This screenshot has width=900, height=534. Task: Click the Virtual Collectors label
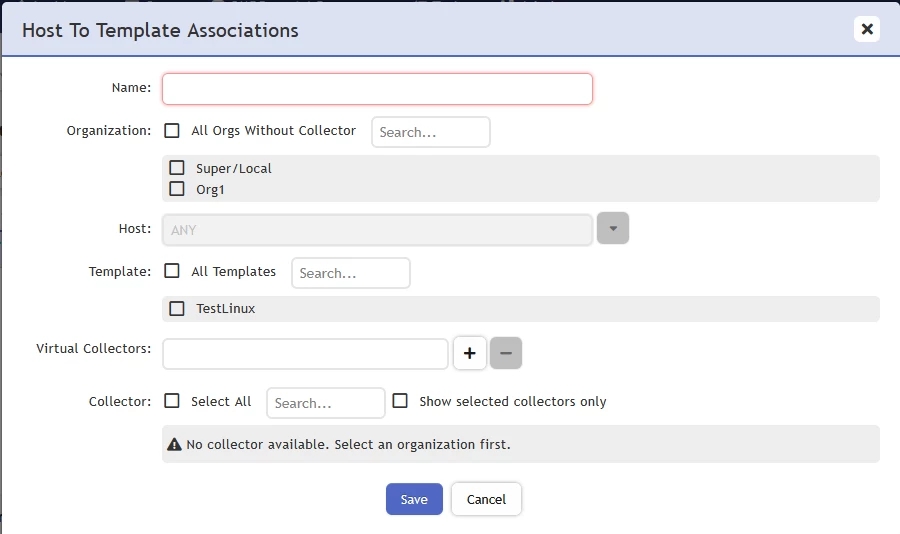pos(94,349)
